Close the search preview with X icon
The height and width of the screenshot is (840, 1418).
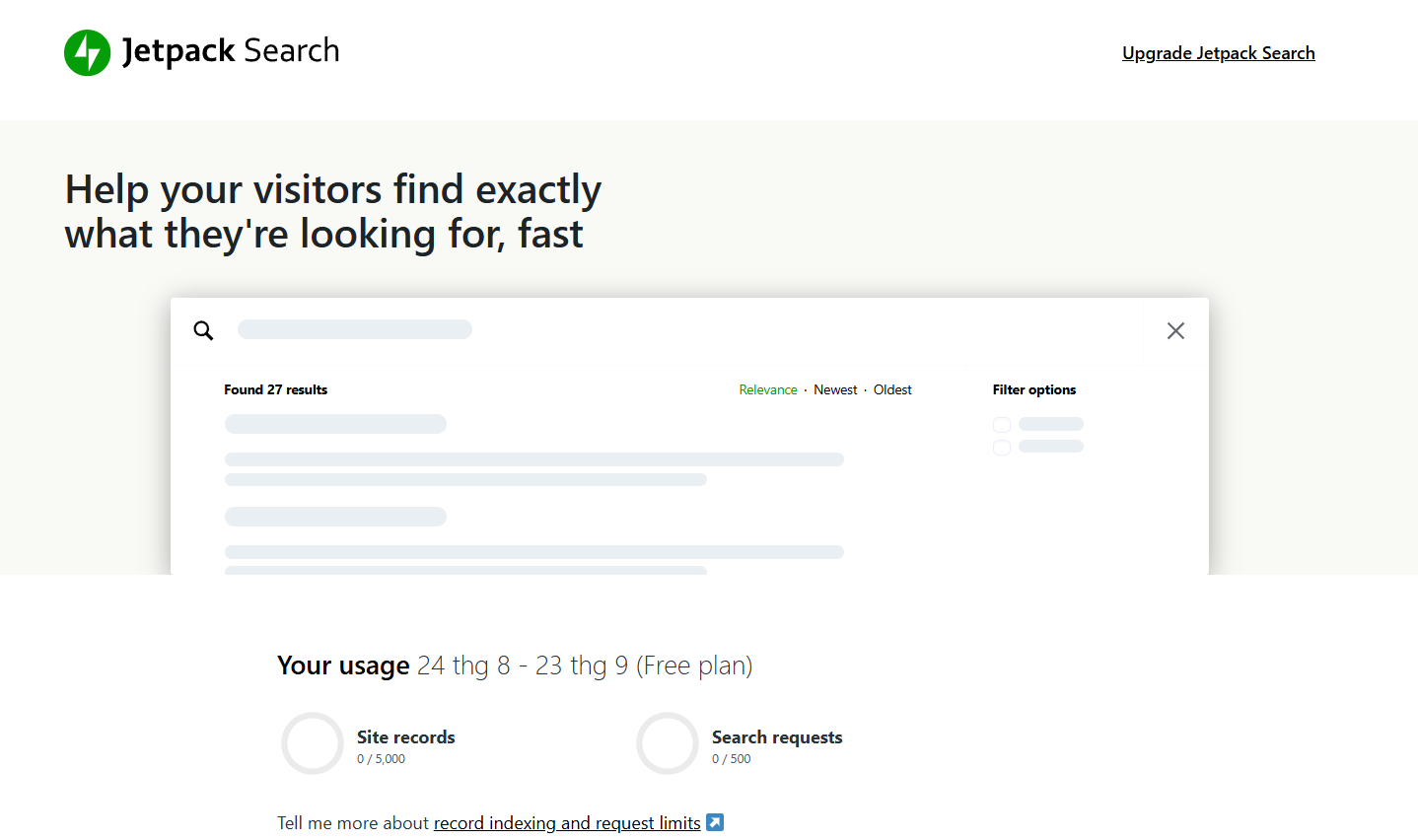1175,330
